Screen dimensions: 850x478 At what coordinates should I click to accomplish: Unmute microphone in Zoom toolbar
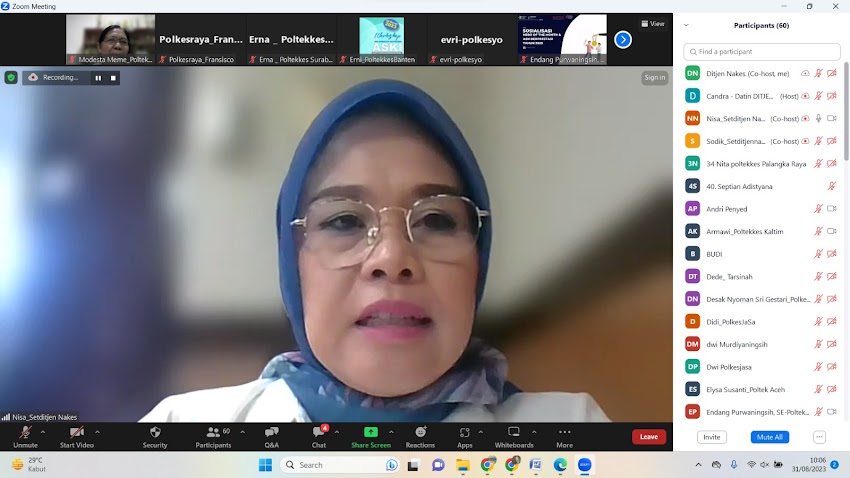pos(25,437)
